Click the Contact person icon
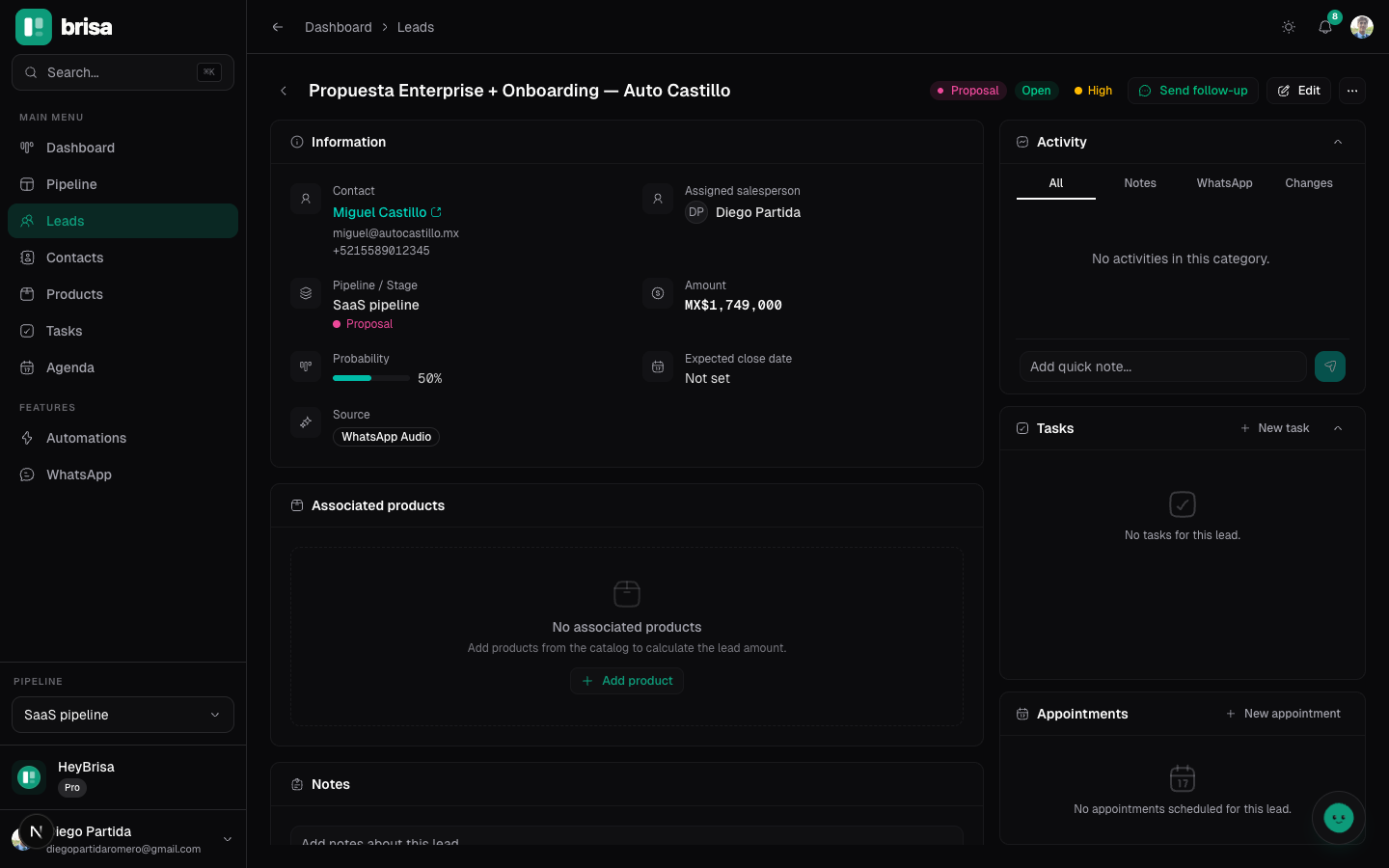The image size is (1389, 868). (306, 199)
